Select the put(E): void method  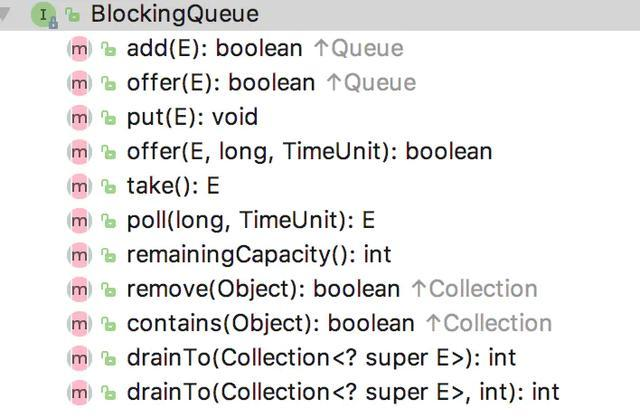tap(192, 118)
